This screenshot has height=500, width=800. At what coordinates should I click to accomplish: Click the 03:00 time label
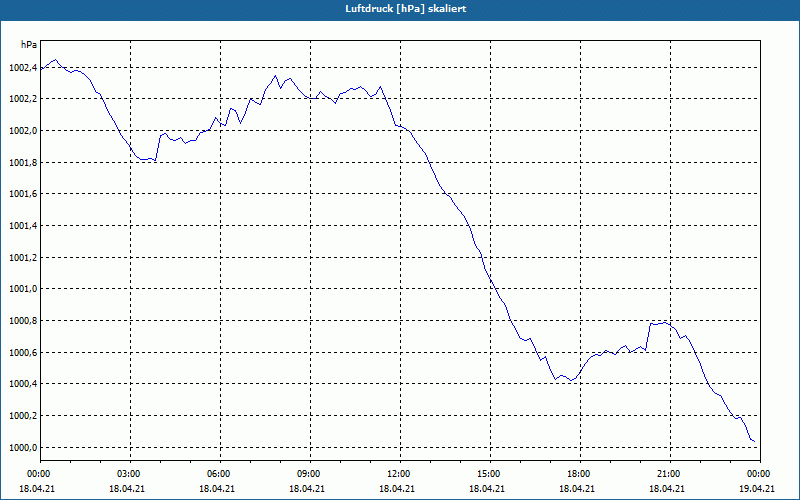tap(131, 474)
